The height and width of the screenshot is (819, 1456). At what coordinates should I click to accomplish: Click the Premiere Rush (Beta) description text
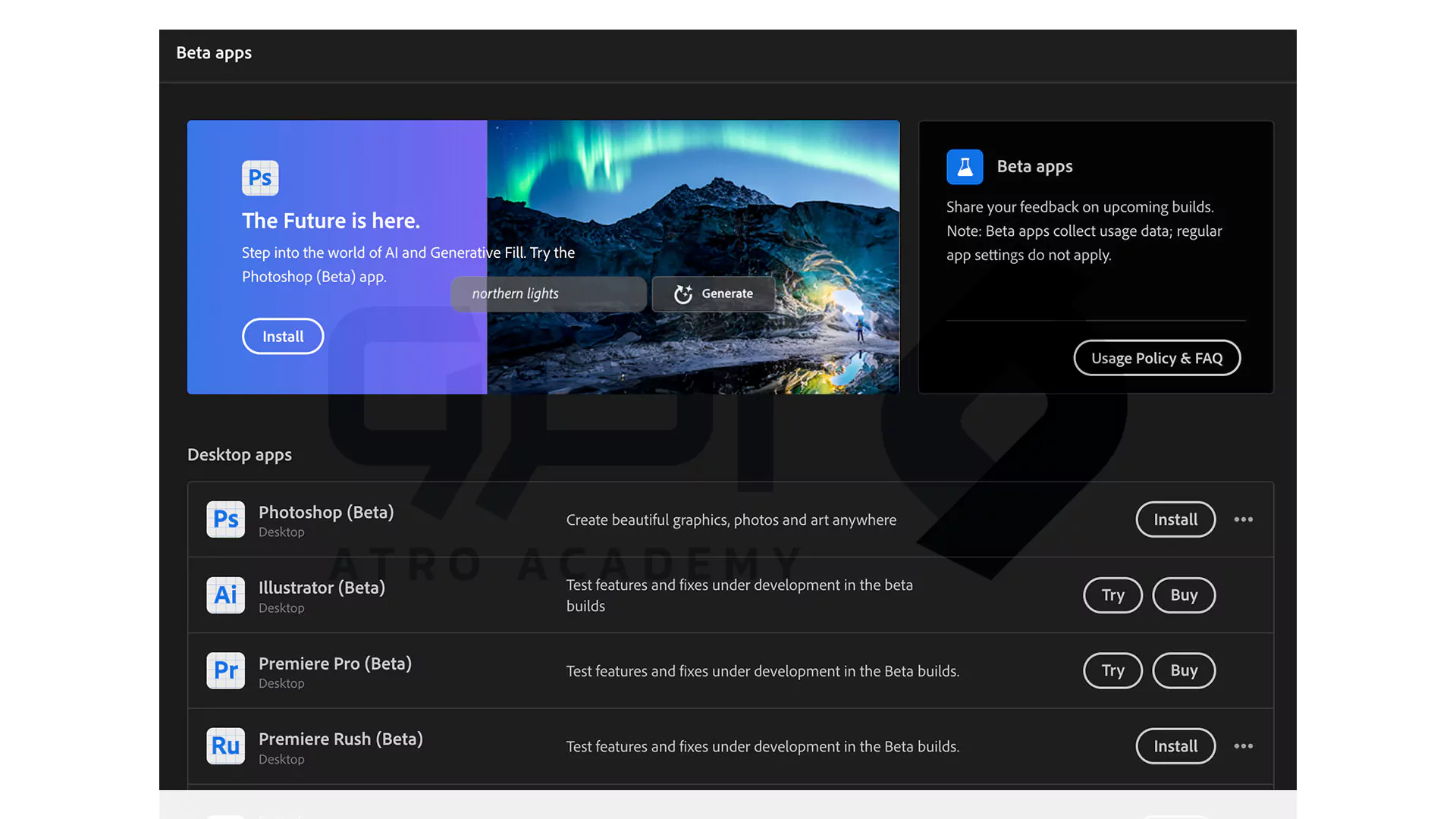pyautogui.click(x=763, y=747)
